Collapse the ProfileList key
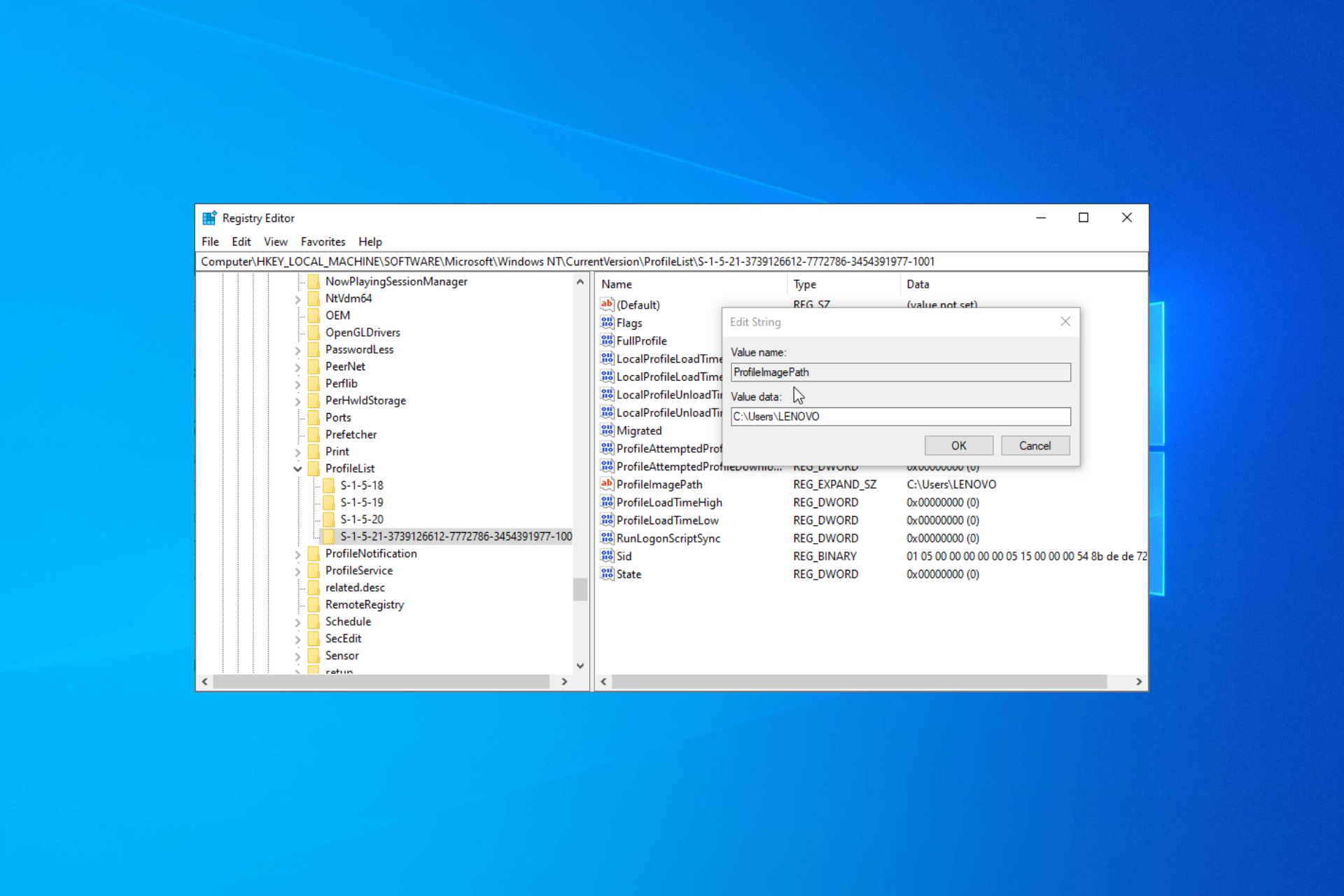 coord(297,469)
